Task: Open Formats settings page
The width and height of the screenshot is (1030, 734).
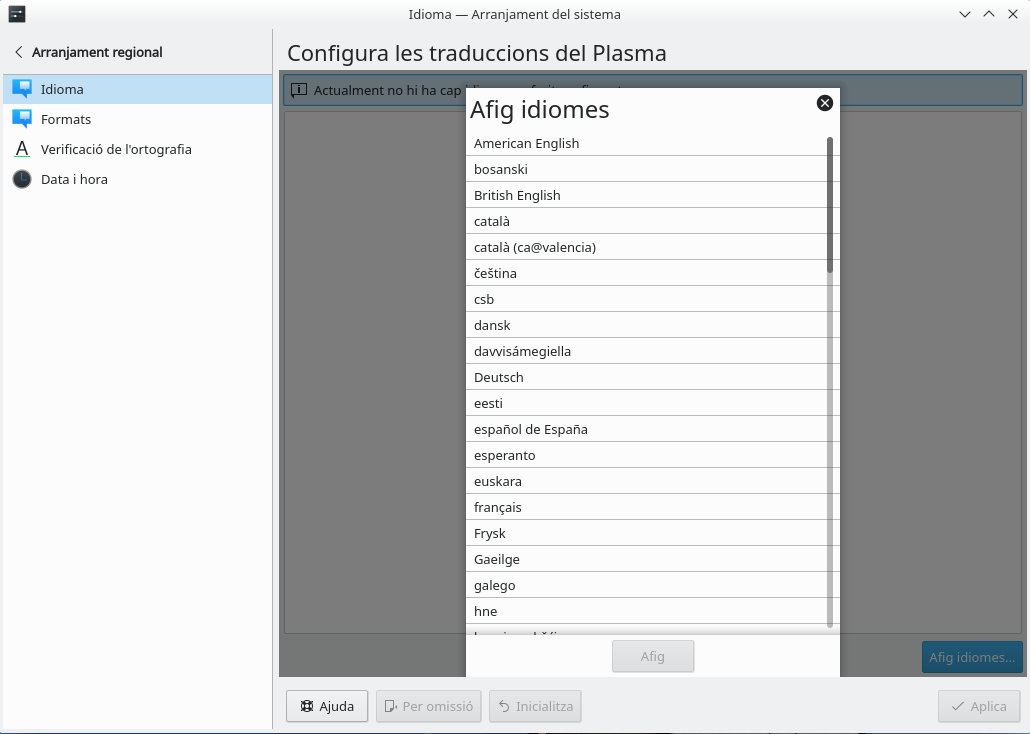Action: click(x=66, y=119)
